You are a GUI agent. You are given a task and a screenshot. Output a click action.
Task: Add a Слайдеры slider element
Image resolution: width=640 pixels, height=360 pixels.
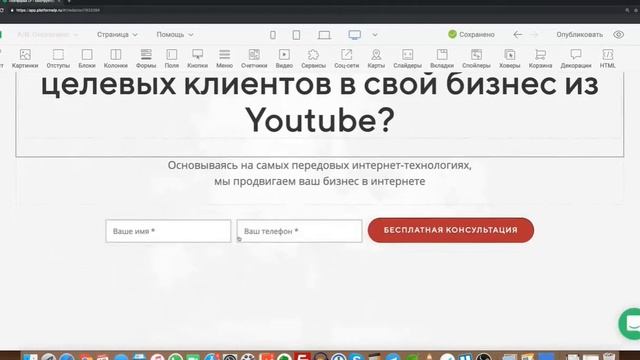(x=407, y=58)
